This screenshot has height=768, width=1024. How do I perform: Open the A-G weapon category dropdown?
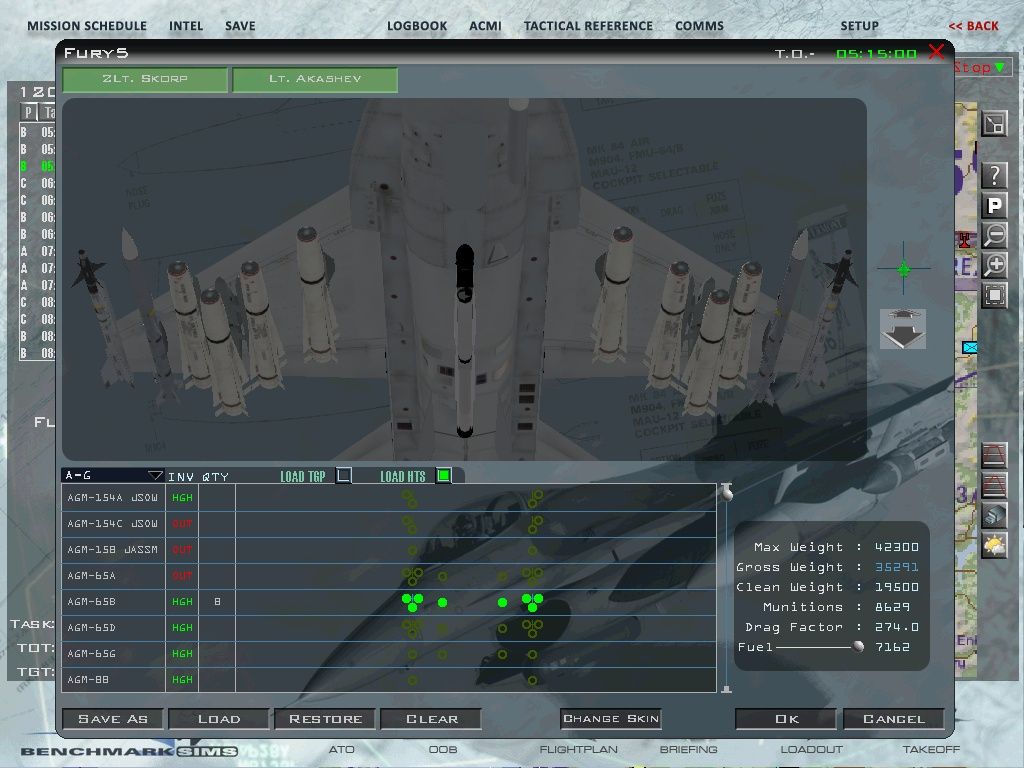click(113, 475)
